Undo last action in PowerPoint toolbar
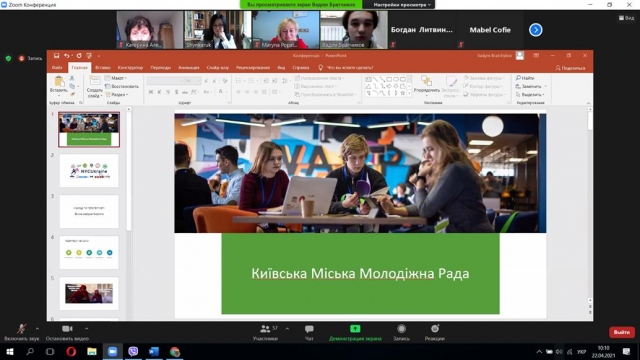Image resolution: width=640 pixels, height=360 pixels. point(67,56)
